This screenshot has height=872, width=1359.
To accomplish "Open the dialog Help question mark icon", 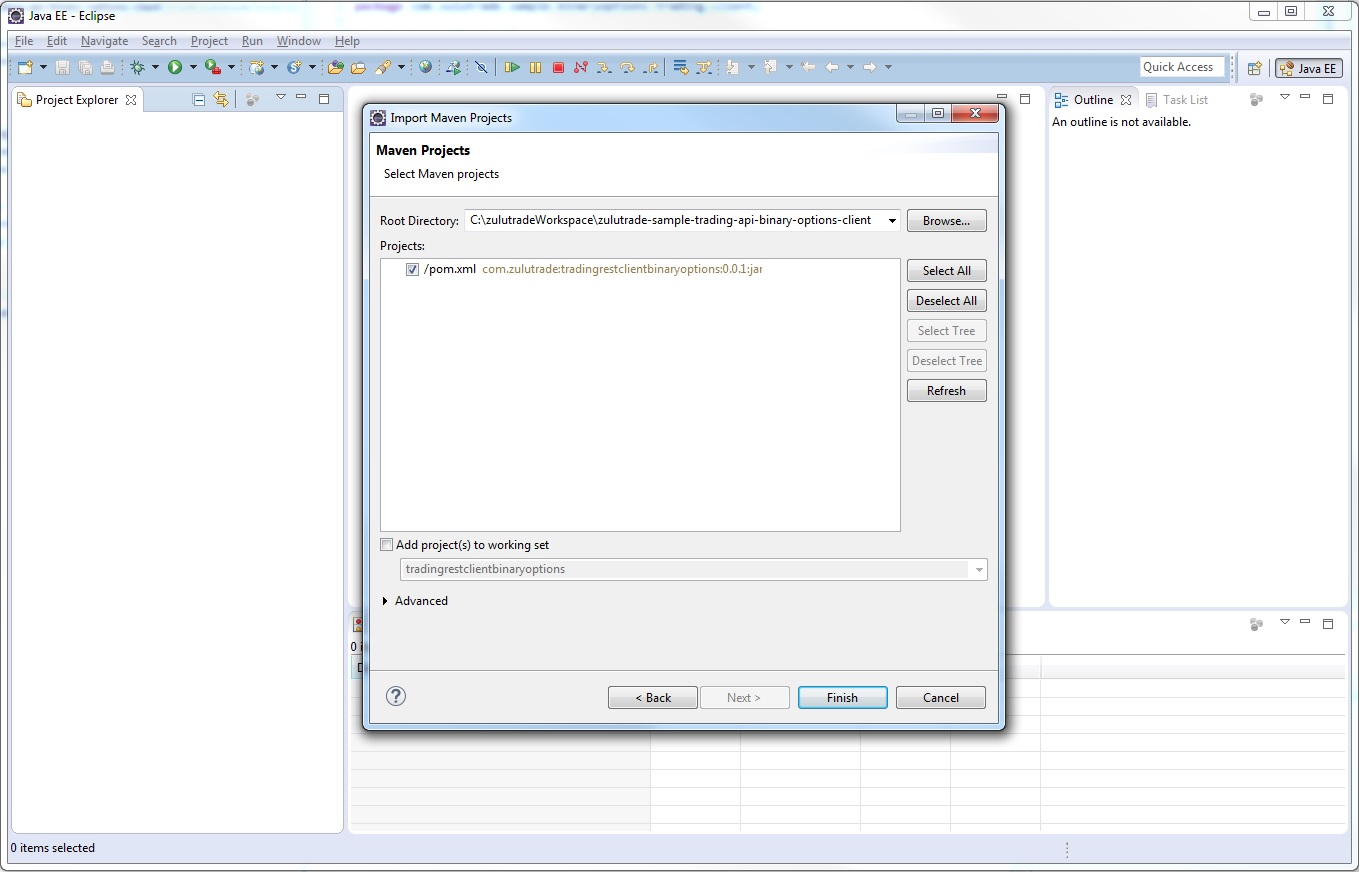I will [396, 696].
